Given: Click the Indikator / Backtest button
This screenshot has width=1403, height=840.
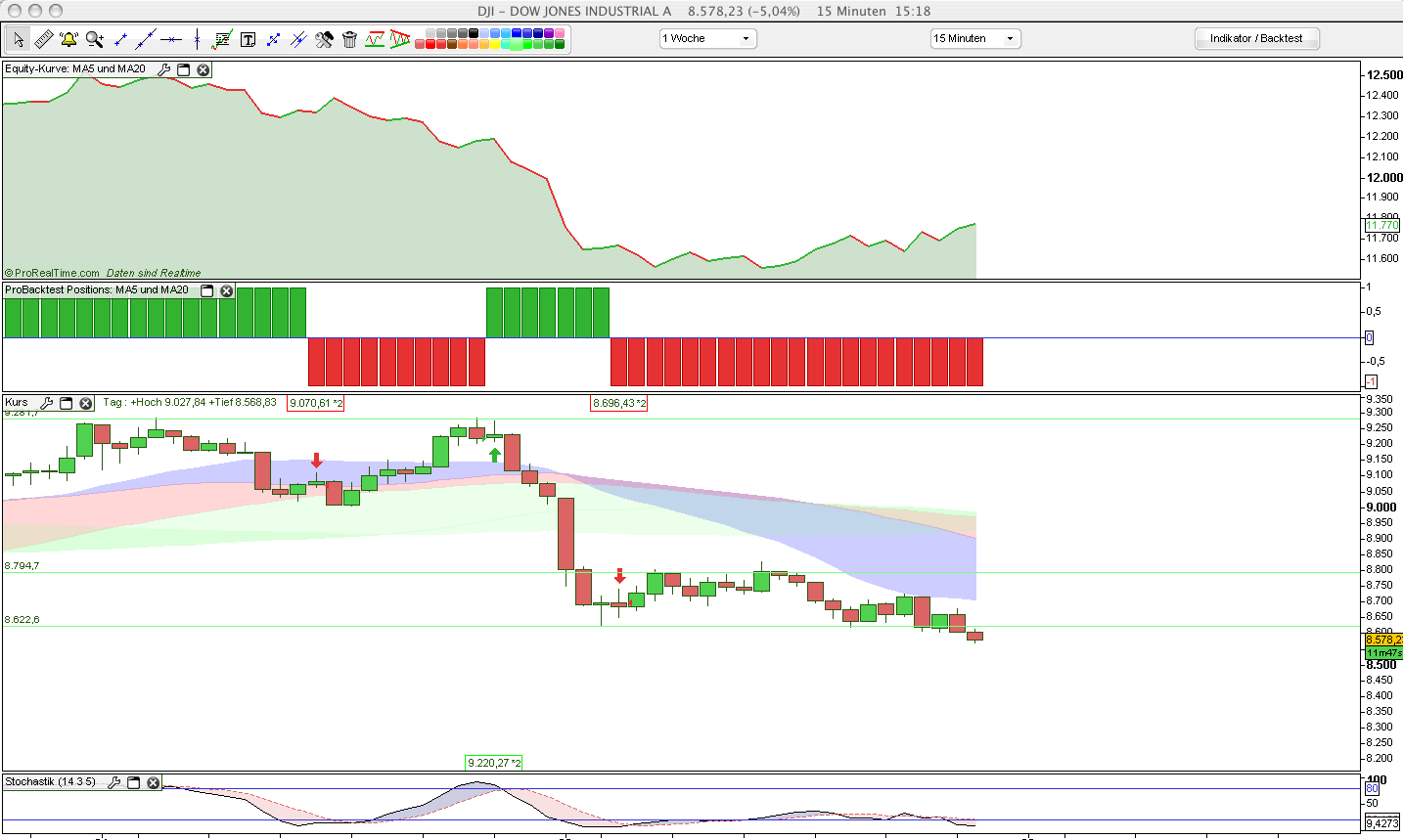Looking at the screenshot, I should (1257, 38).
